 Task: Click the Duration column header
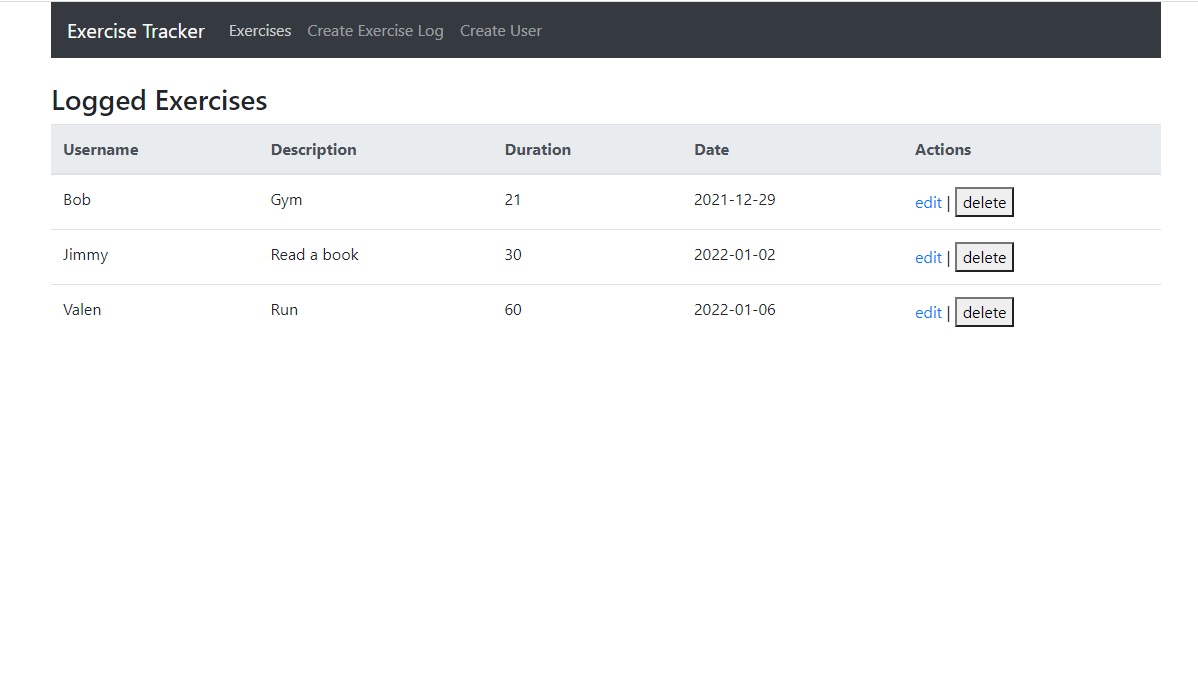coord(537,149)
